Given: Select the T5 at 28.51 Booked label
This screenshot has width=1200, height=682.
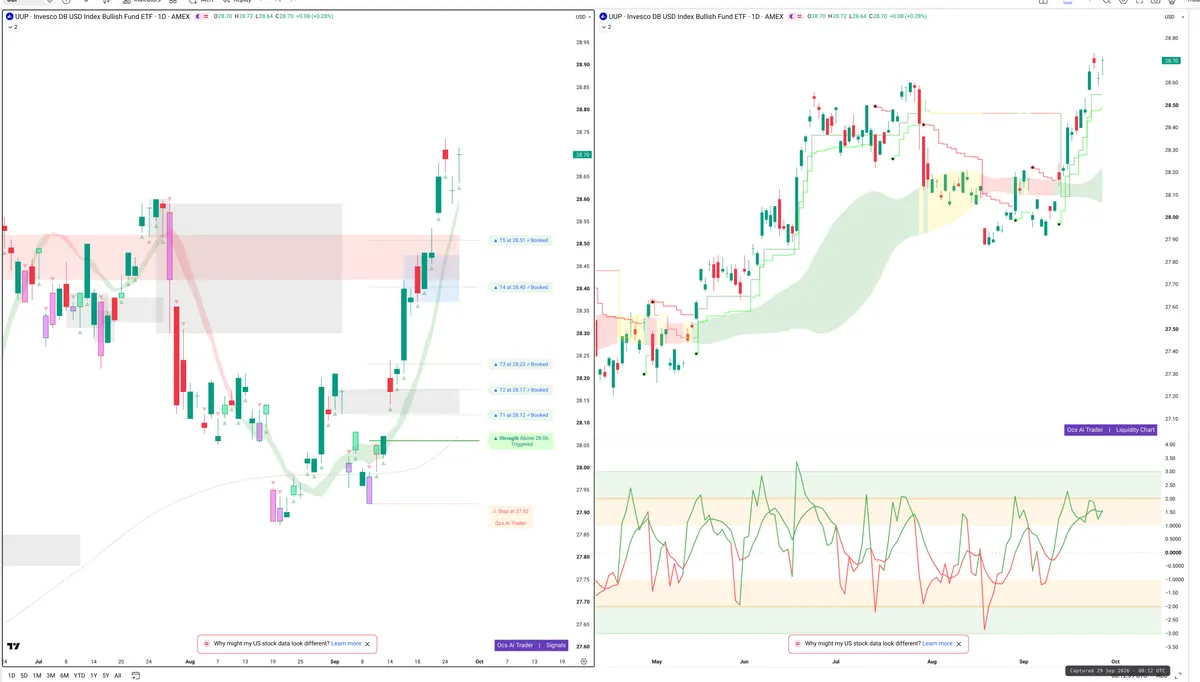Looking at the screenshot, I should click(521, 240).
